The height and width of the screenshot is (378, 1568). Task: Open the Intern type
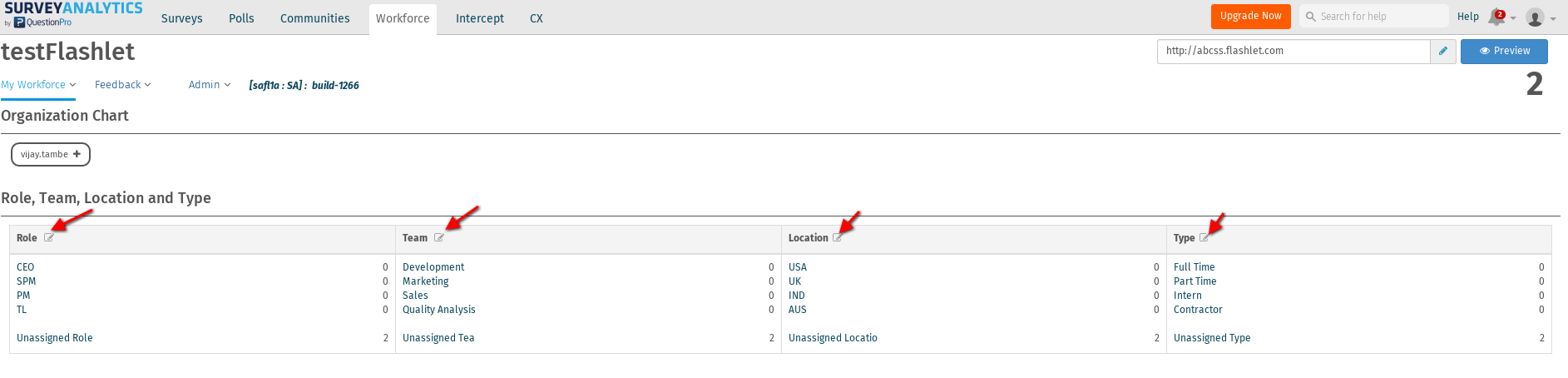click(x=1188, y=296)
